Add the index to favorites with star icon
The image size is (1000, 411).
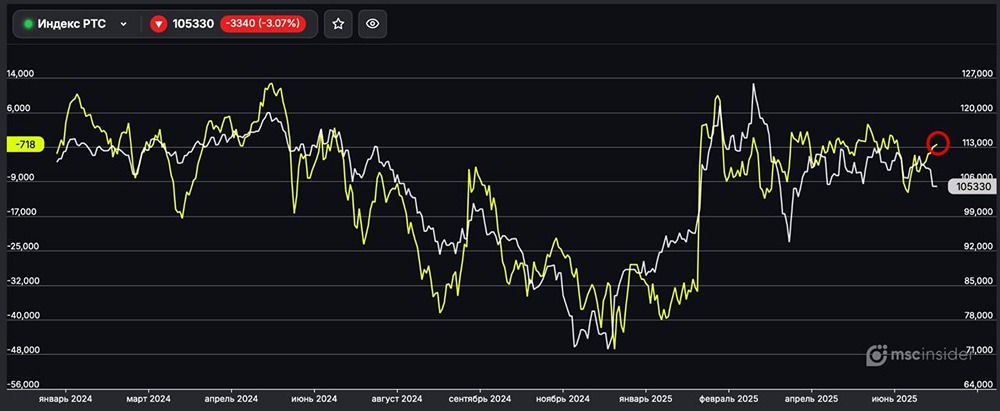point(339,24)
